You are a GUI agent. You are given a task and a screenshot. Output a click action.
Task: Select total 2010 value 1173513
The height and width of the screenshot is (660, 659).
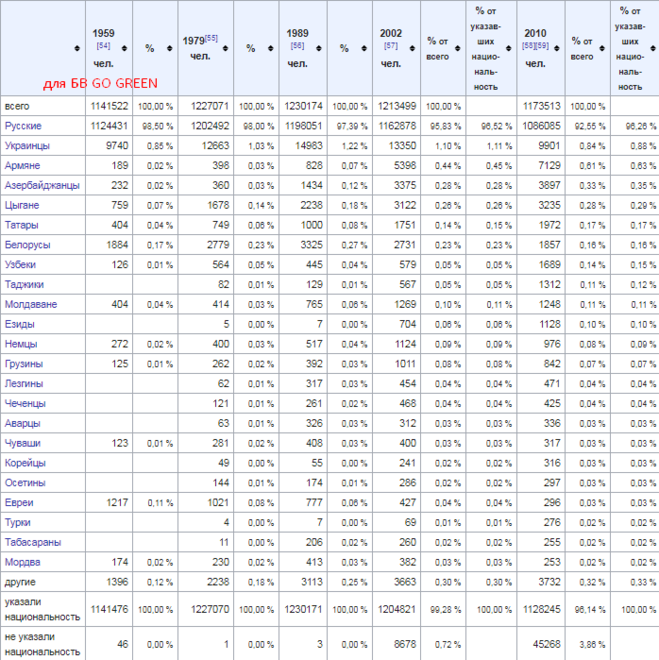tap(542, 106)
